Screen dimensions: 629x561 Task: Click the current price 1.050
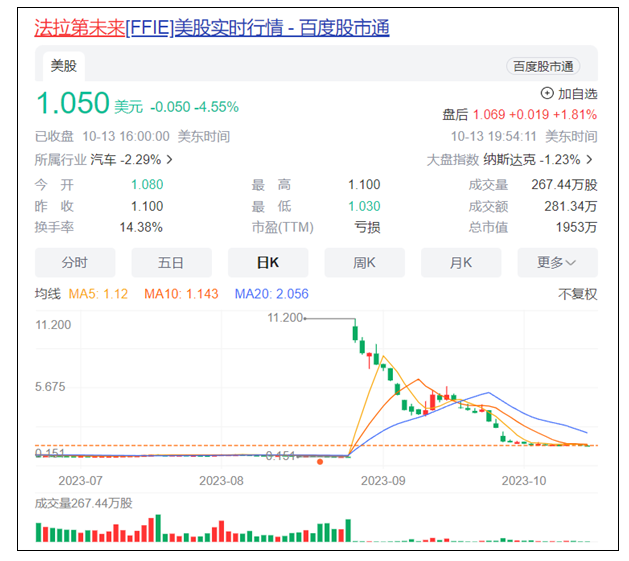tap(73, 103)
